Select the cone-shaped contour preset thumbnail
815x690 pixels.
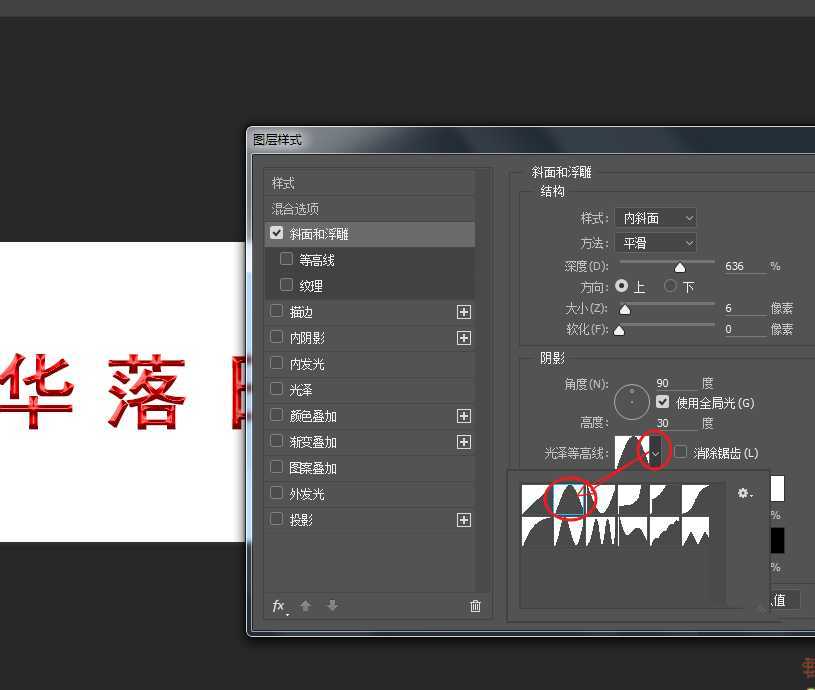click(x=569, y=499)
